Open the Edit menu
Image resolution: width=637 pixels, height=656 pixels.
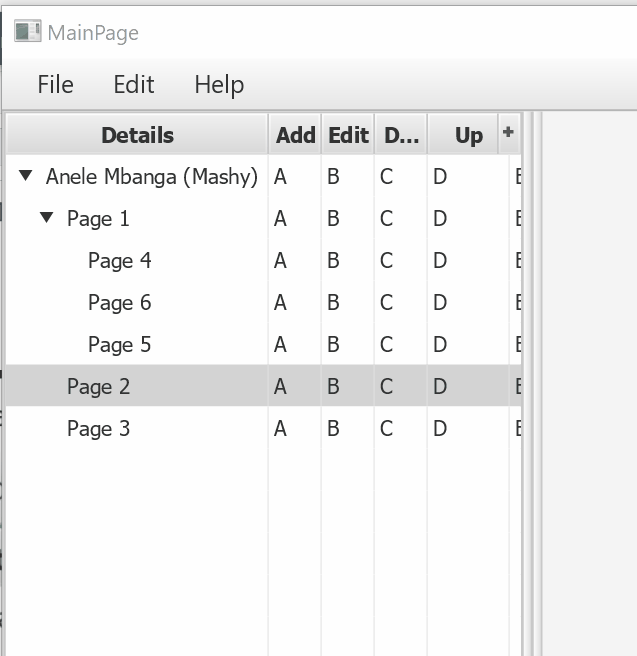coord(133,85)
